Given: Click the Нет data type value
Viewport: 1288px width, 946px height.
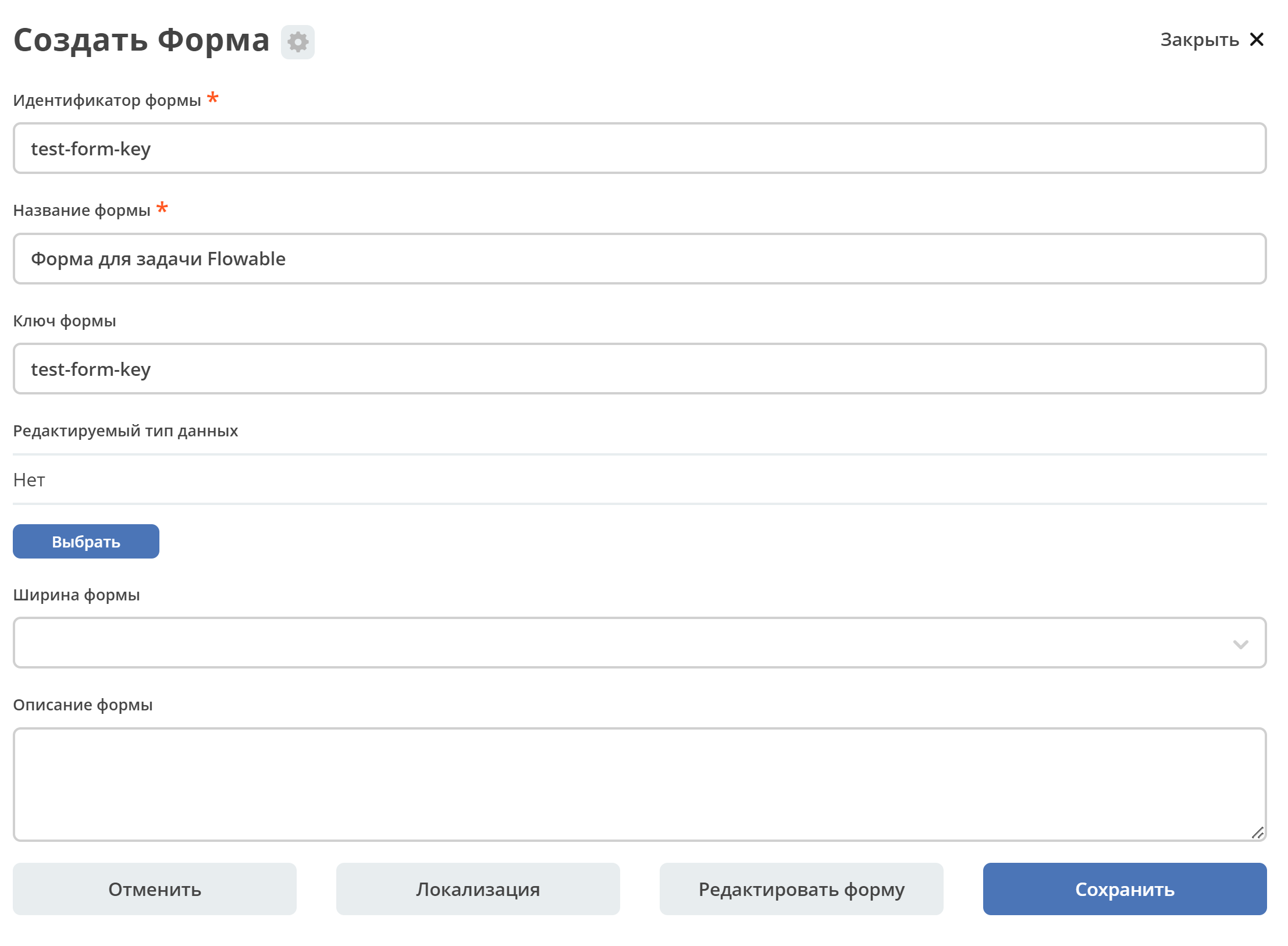Looking at the screenshot, I should (29, 480).
